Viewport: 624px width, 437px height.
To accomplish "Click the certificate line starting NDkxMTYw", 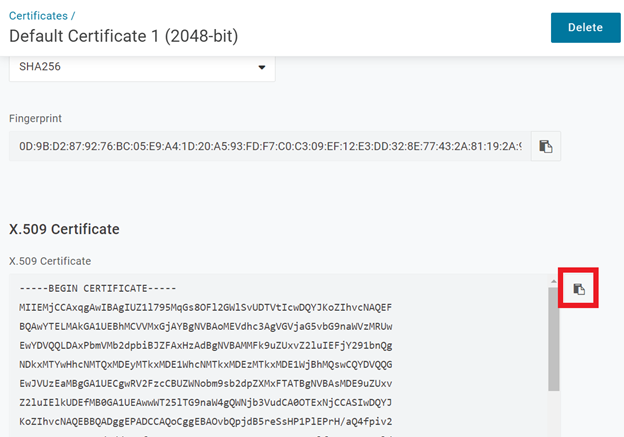I will pyautogui.click(x=205, y=364).
